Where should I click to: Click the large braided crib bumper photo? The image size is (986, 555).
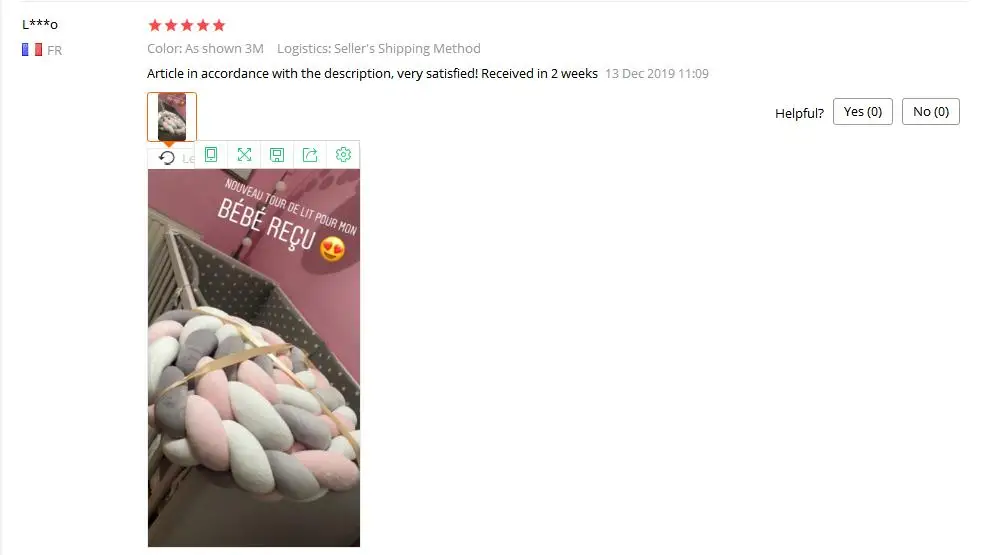[254, 358]
